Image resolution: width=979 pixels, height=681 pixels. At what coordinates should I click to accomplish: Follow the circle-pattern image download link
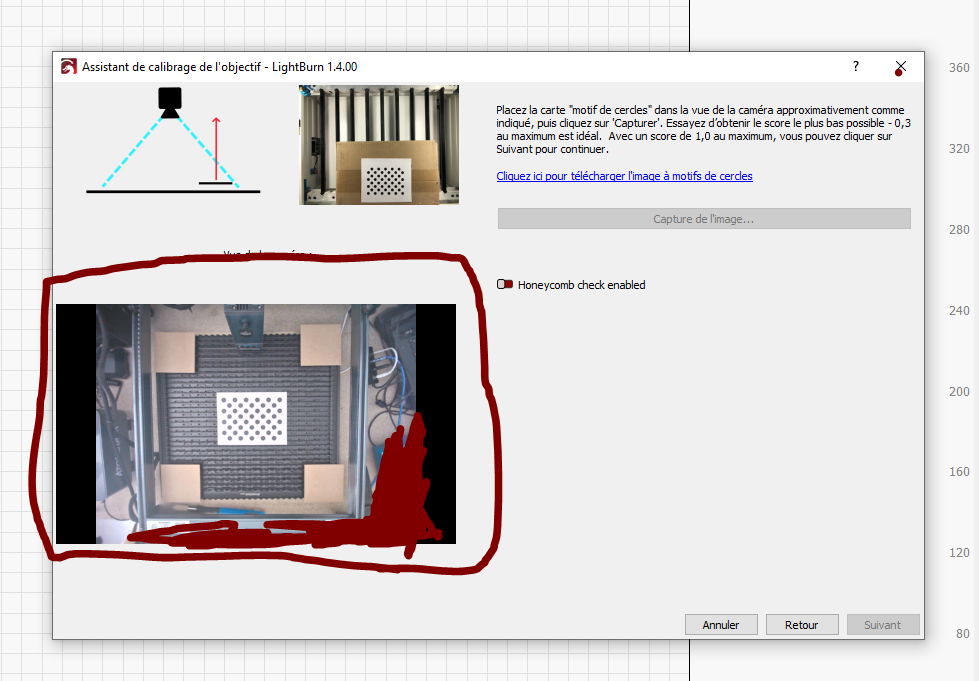624,176
